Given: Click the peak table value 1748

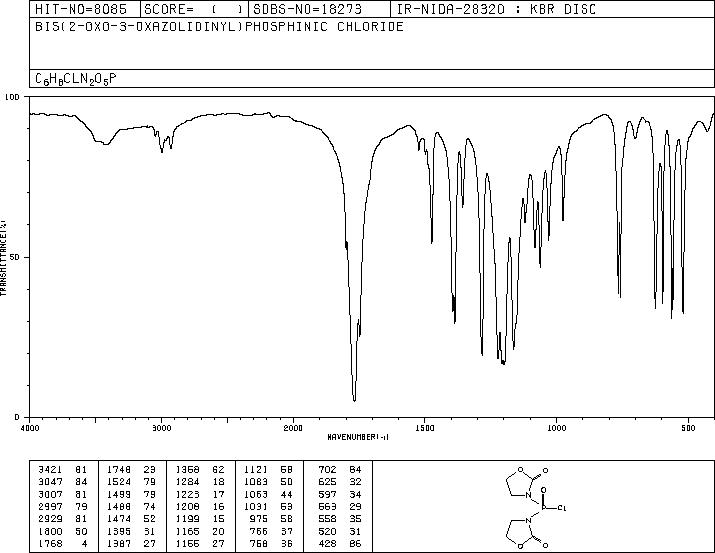Looking at the screenshot, I should coord(119,470).
